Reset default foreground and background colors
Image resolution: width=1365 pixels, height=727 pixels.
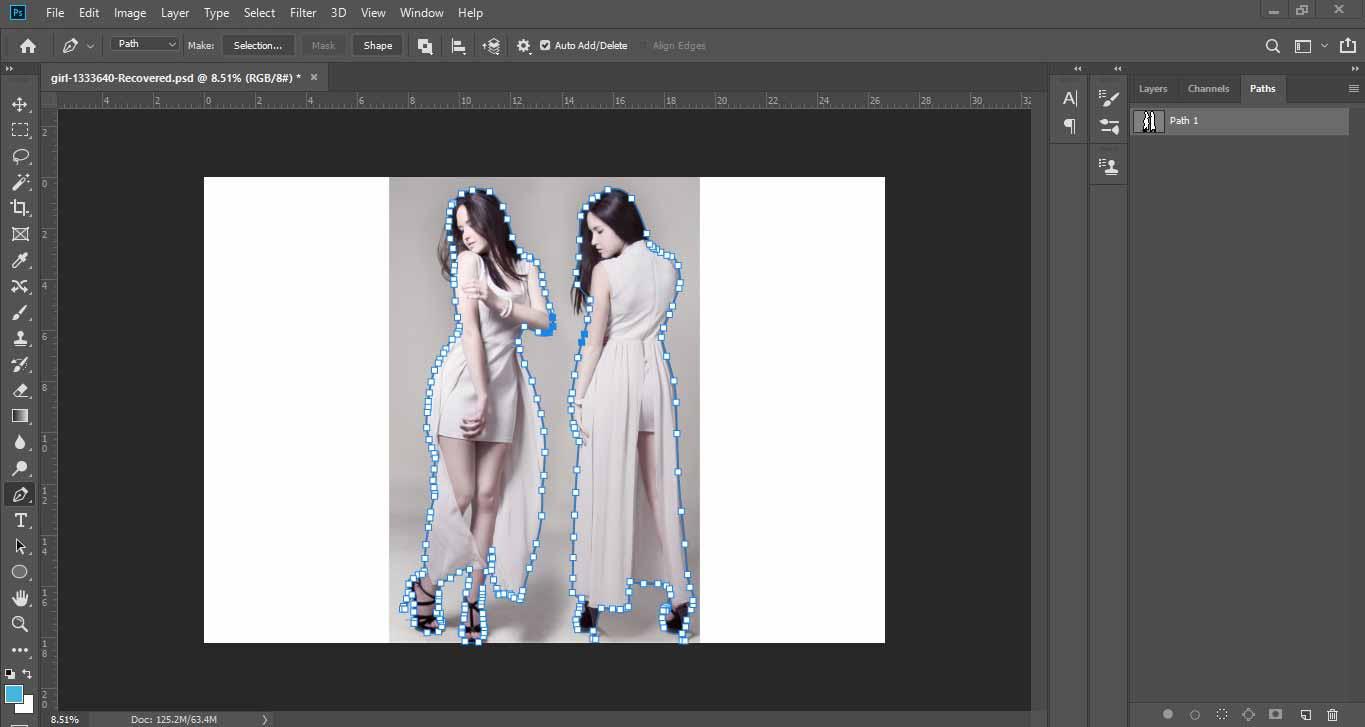9,675
